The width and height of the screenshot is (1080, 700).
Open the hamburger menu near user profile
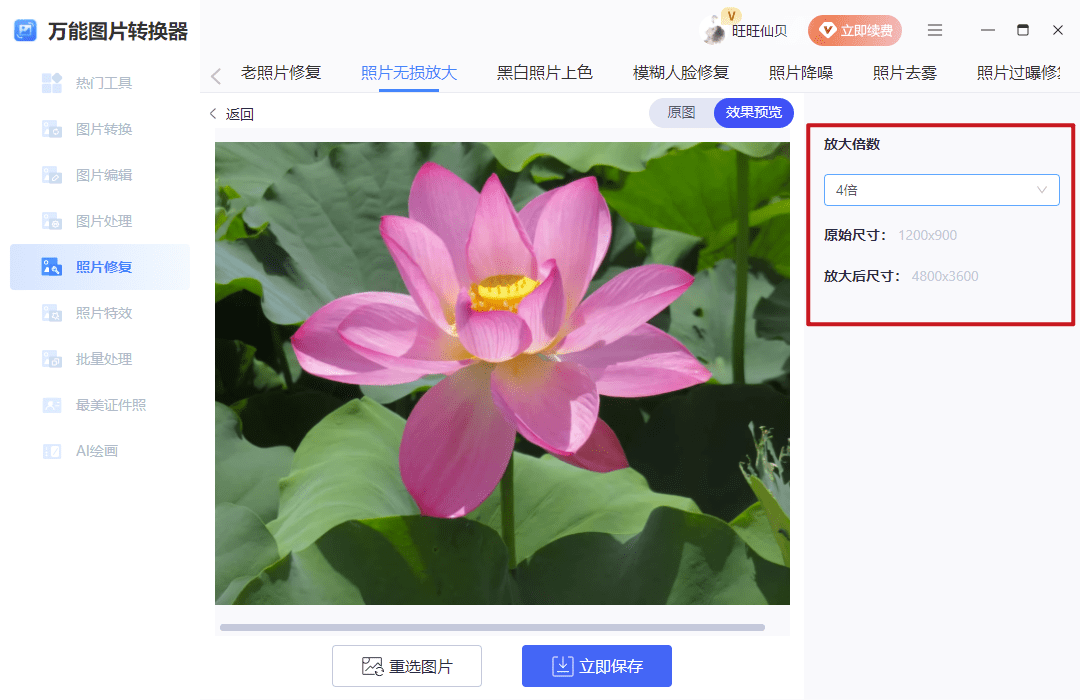(x=935, y=30)
